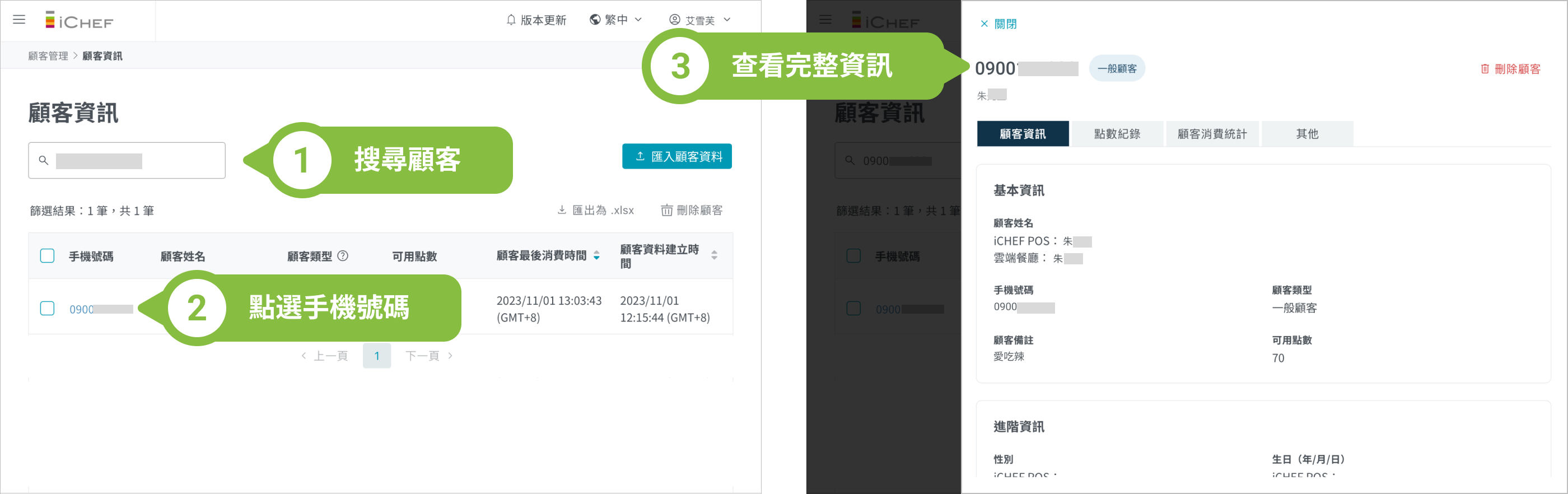The image size is (1568, 494).
Task: Click the 顧客類型 help question mark icon
Action: [x=343, y=256]
